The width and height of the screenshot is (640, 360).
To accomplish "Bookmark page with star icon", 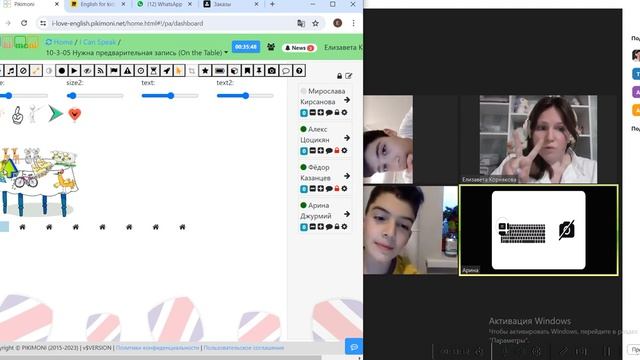I will pyautogui.click(x=315, y=23).
